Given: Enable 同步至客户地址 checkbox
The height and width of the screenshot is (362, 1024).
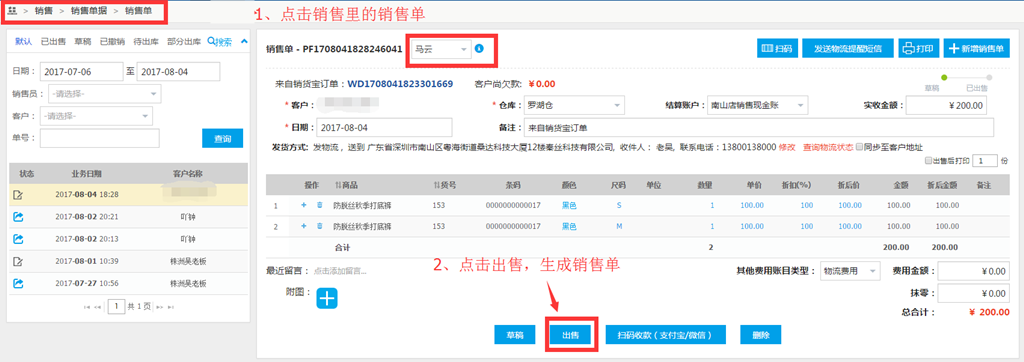Looking at the screenshot, I should point(859,147).
